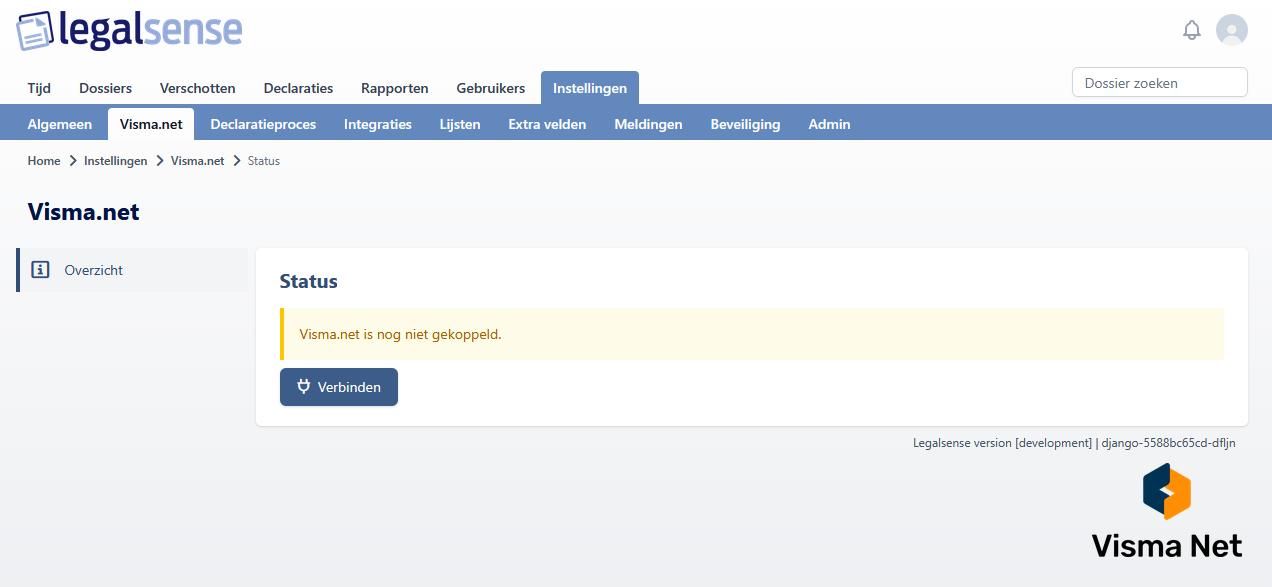
Task: Open the Dossiers main tab
Action: point(106,88)
